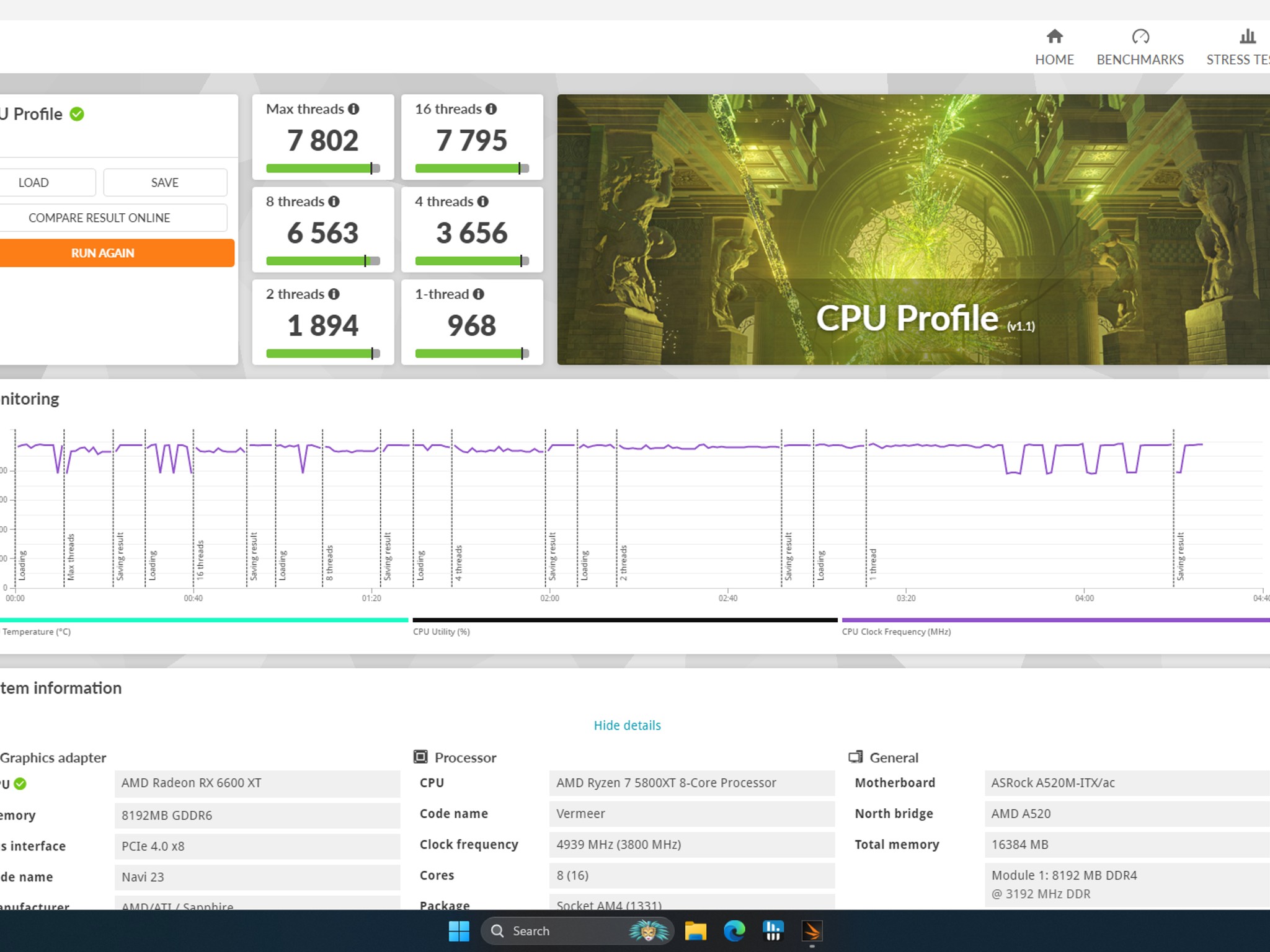Click the 16 threads score bar
Viewport: 1270px width, 952px height.
coord(472,168)
